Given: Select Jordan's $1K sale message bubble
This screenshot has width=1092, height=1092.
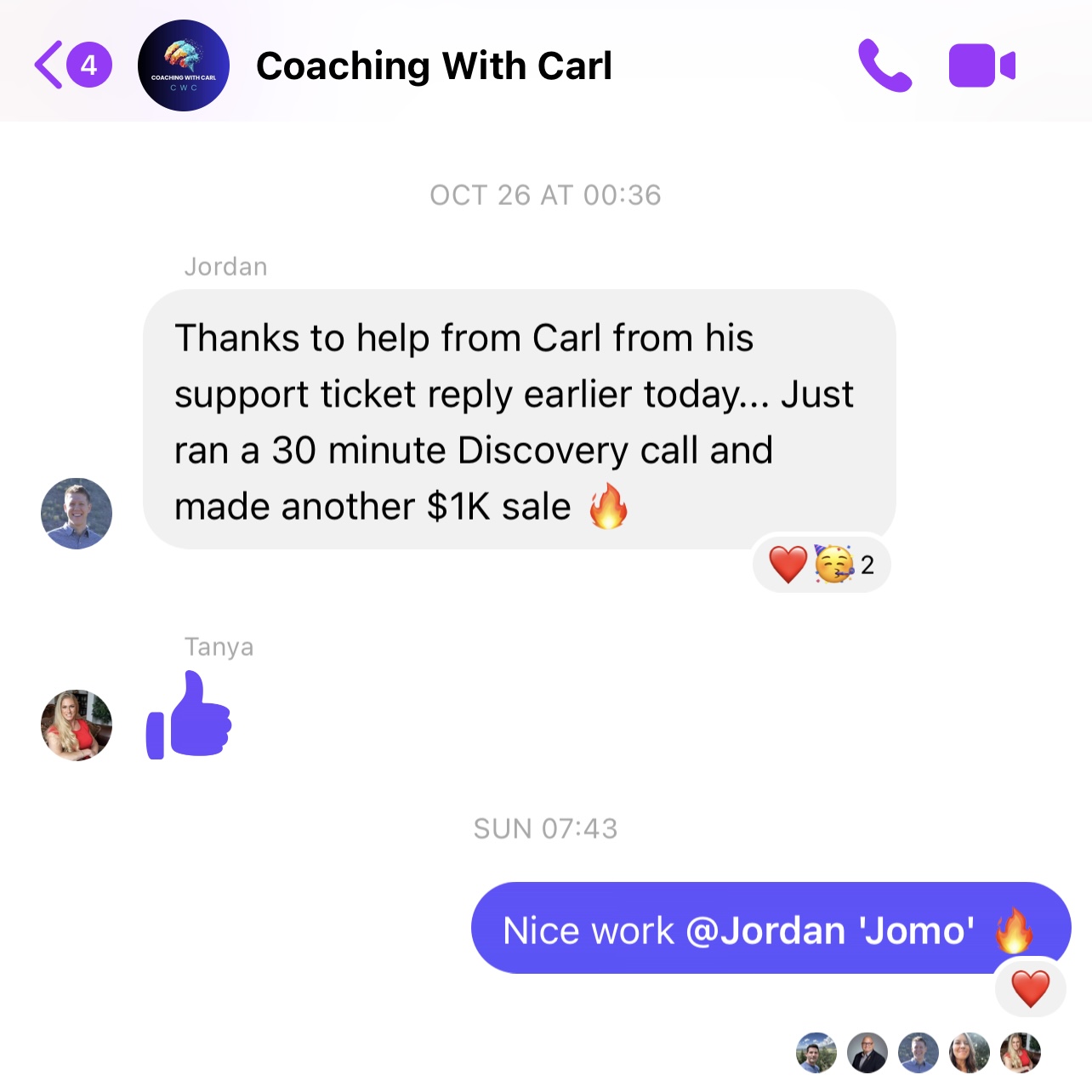Looking at the screenshot, I should [x=520, y=419].
